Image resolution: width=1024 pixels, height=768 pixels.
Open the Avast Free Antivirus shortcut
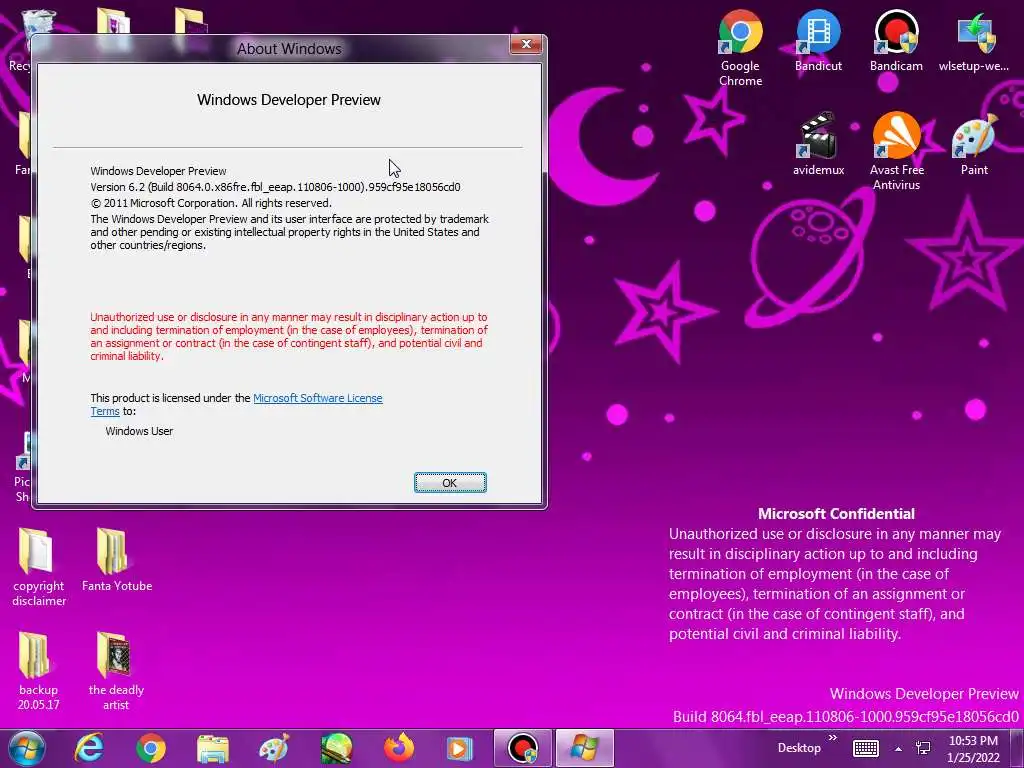(x=896, y=152)
